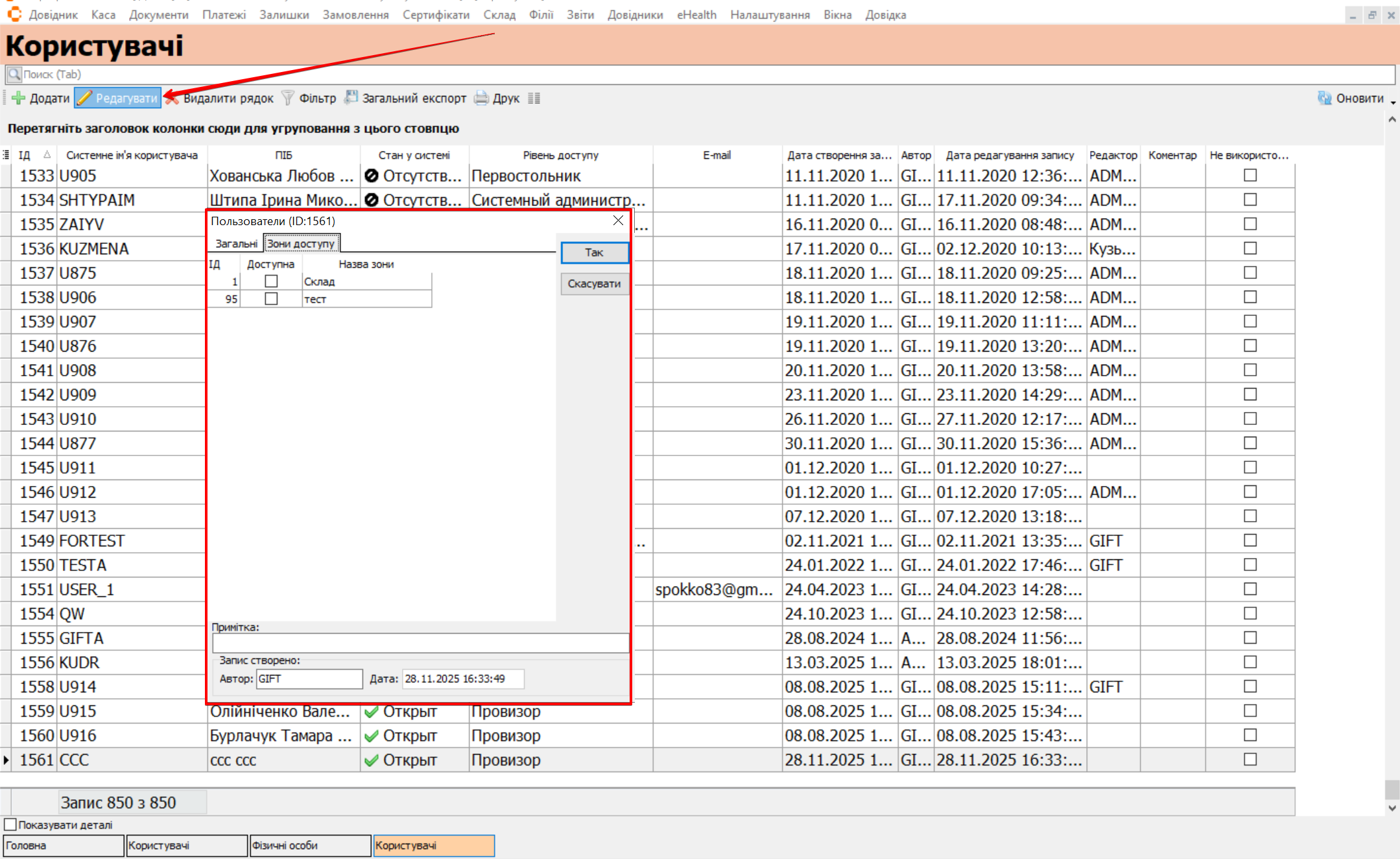1400x859 pixels.
Task: Expand toolbar overflow arrow next to Оновити
Action: pos(1393,102)
